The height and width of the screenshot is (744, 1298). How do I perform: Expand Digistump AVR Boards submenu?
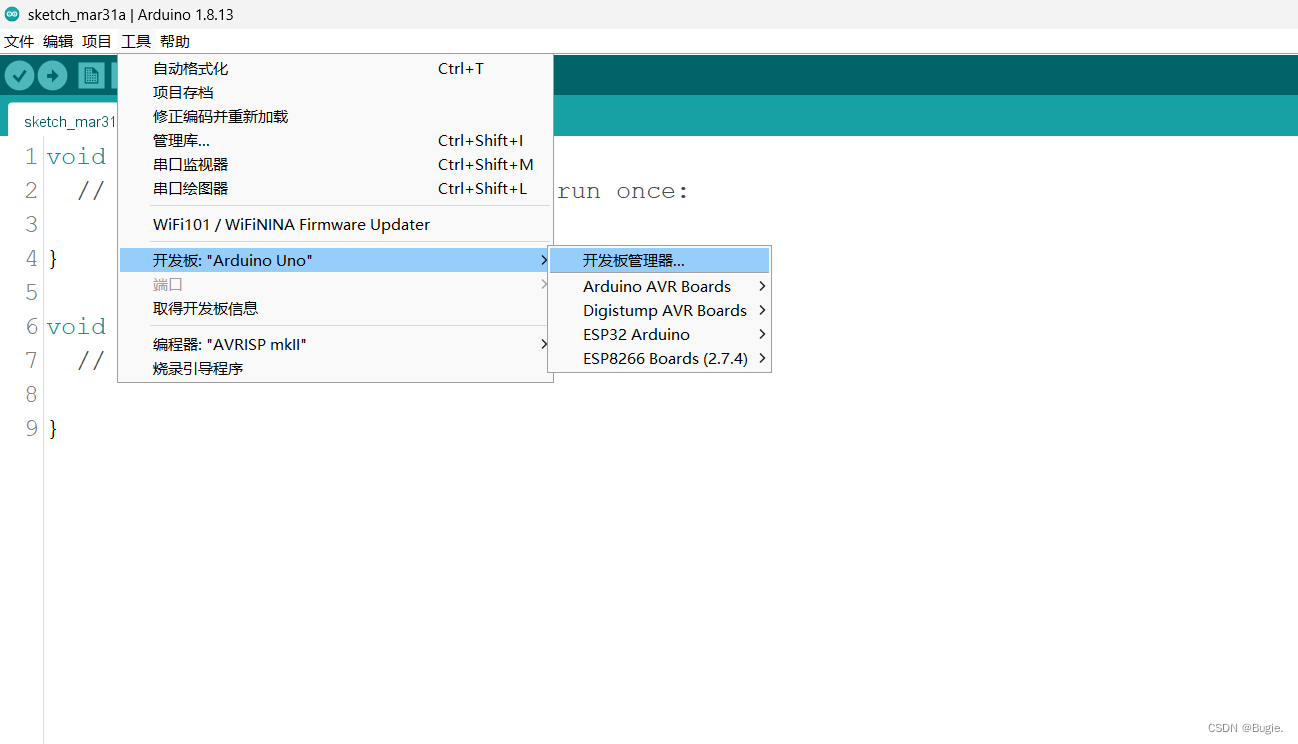tap(660, 311)
